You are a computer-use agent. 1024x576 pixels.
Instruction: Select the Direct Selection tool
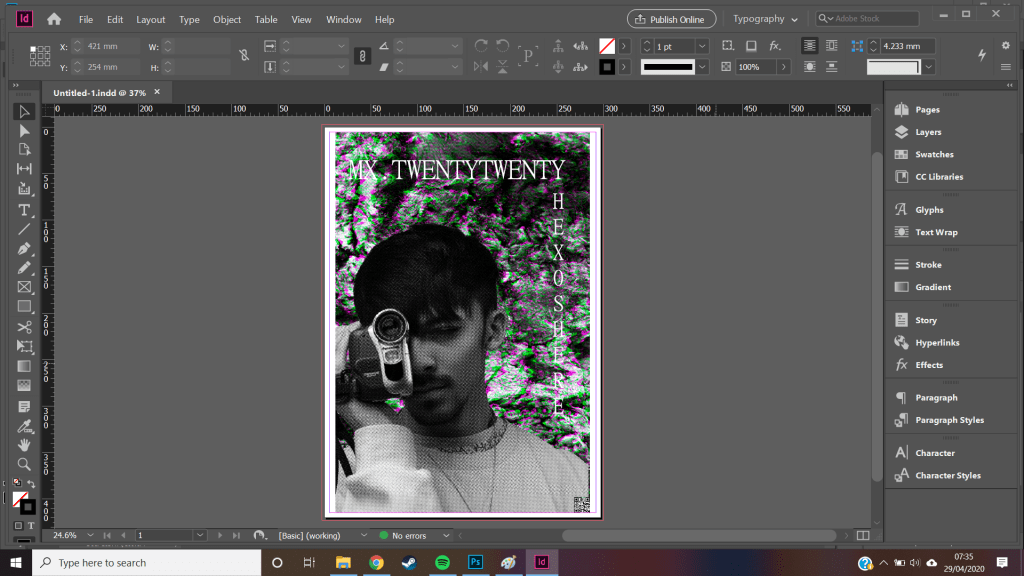pos(24,130)
